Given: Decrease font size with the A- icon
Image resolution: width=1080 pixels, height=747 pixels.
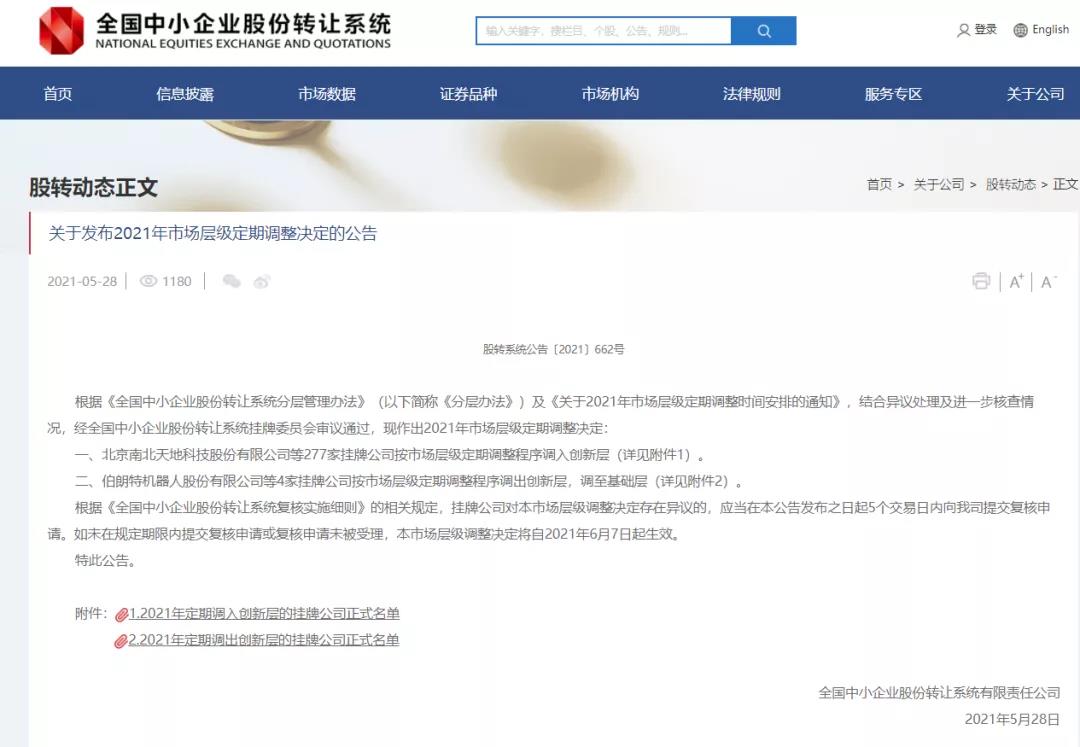Looking at the screenshot, I should [1046, 281].
